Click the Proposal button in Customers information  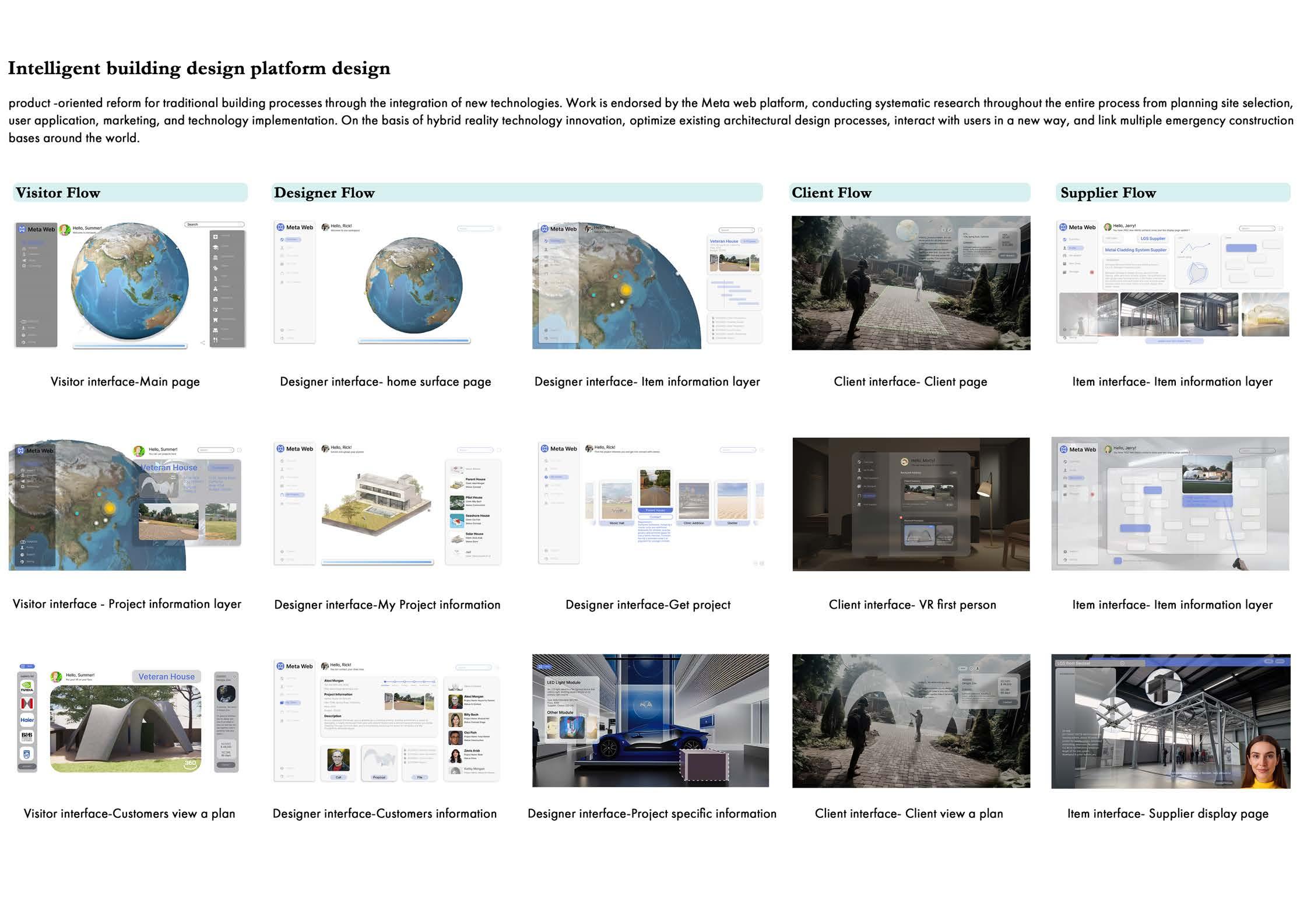coord(379,777)
